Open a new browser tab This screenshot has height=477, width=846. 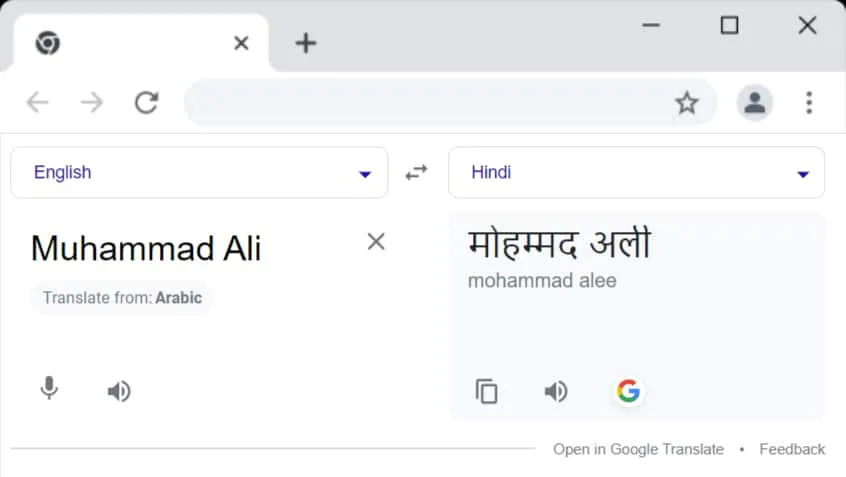pyautogui.click(x=305, y=43)
